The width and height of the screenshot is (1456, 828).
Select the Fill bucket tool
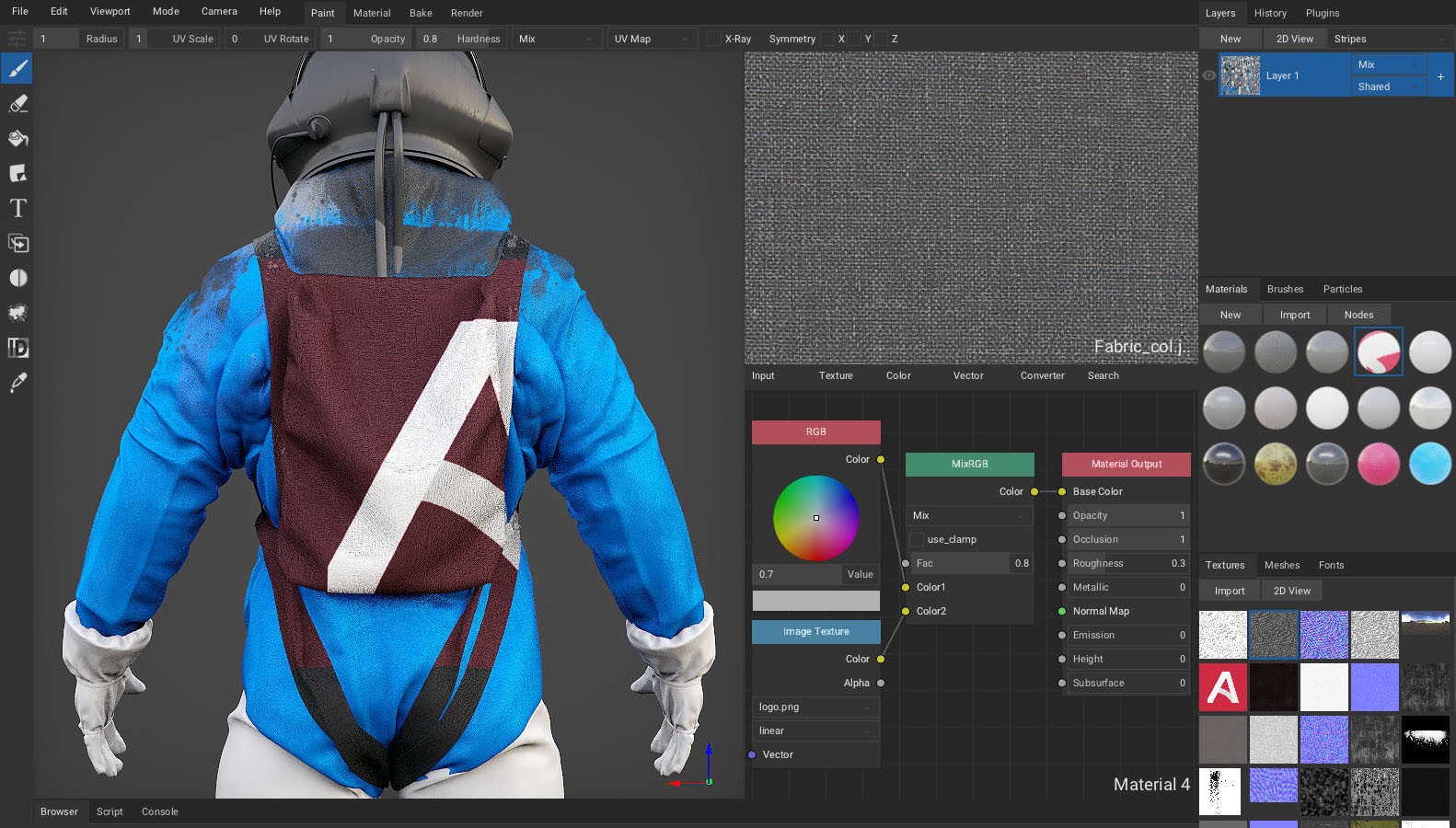[x=17, y=139]
